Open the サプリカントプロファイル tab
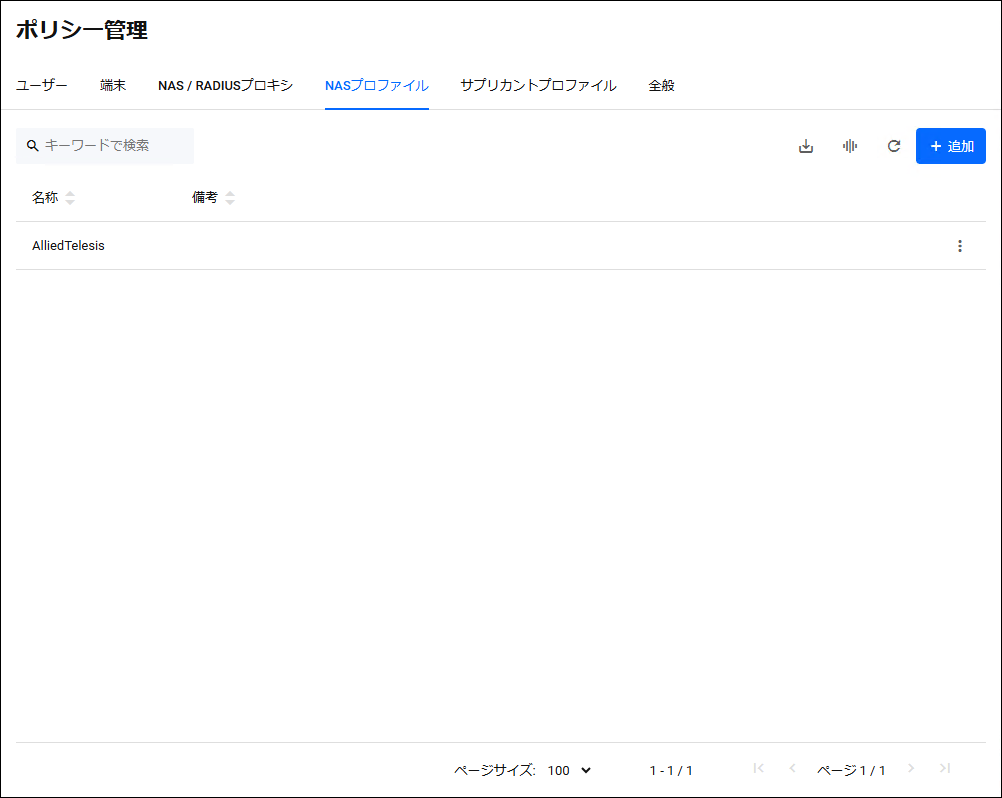This screenshot has width=1002, height=798. 538,86
